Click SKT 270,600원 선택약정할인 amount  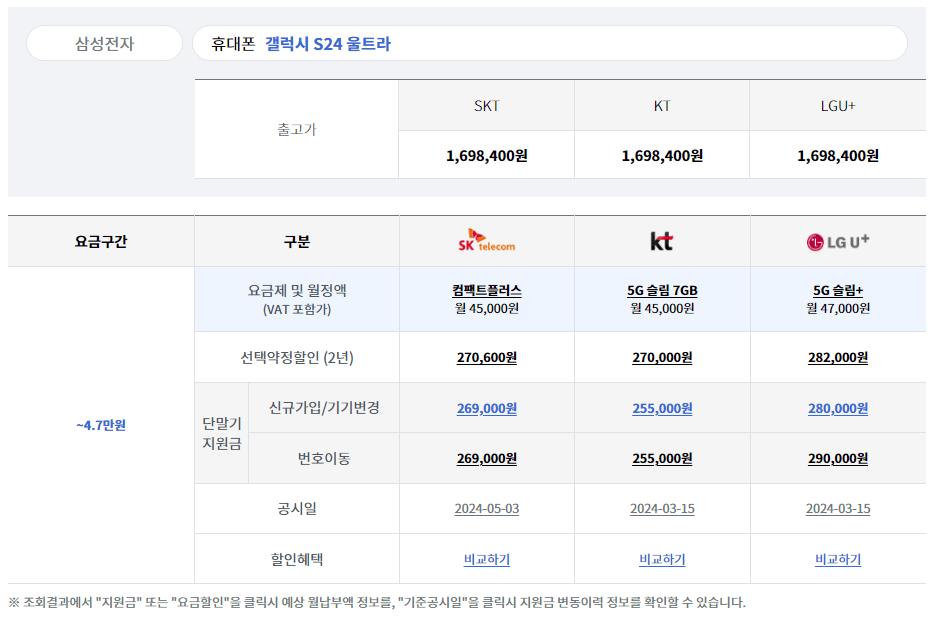point(486,358)
